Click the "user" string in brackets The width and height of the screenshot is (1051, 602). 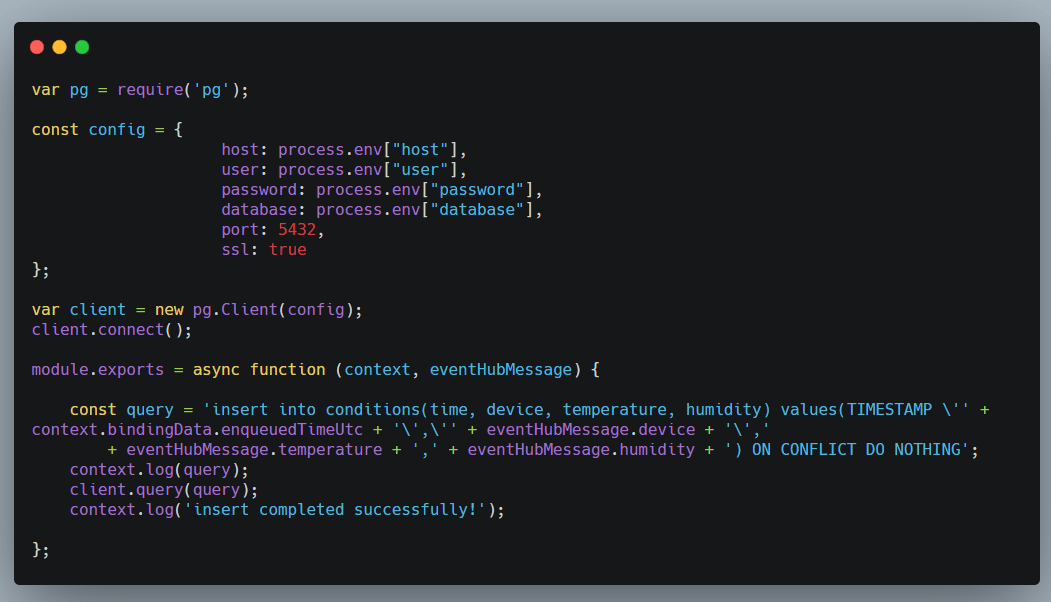coord(420,170)
